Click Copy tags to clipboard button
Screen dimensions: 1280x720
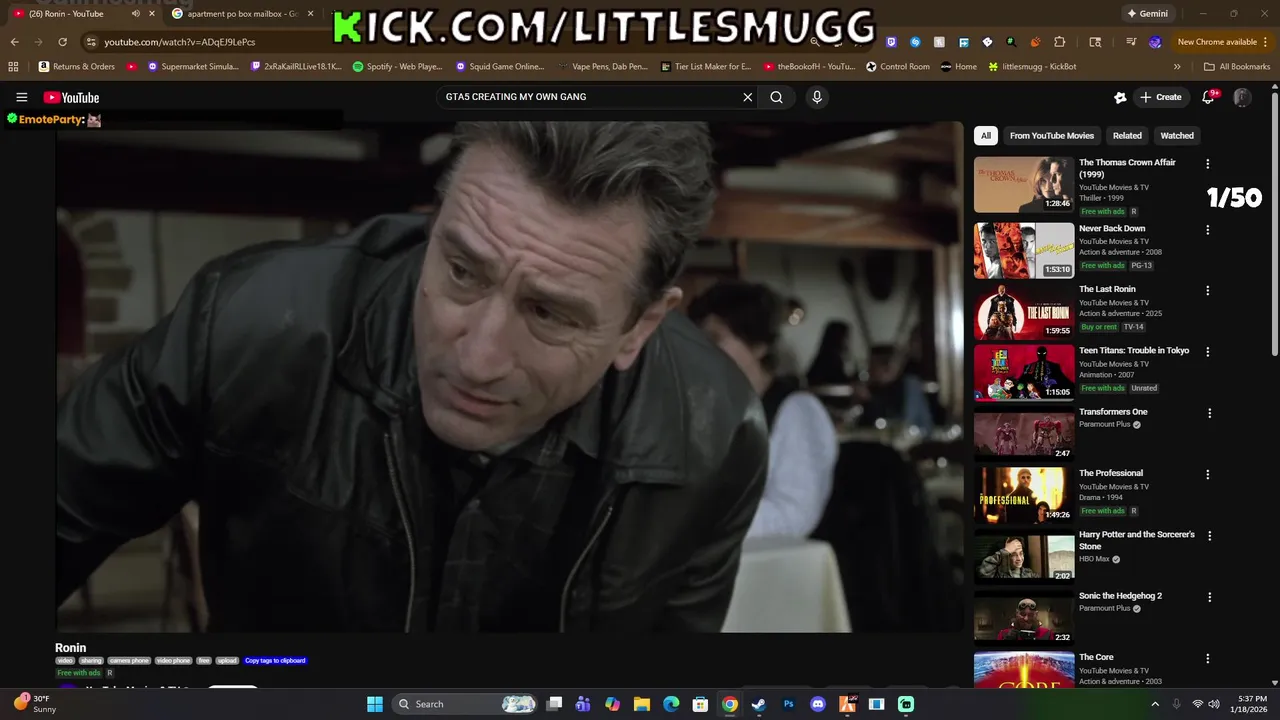click(x=275, y=660)
